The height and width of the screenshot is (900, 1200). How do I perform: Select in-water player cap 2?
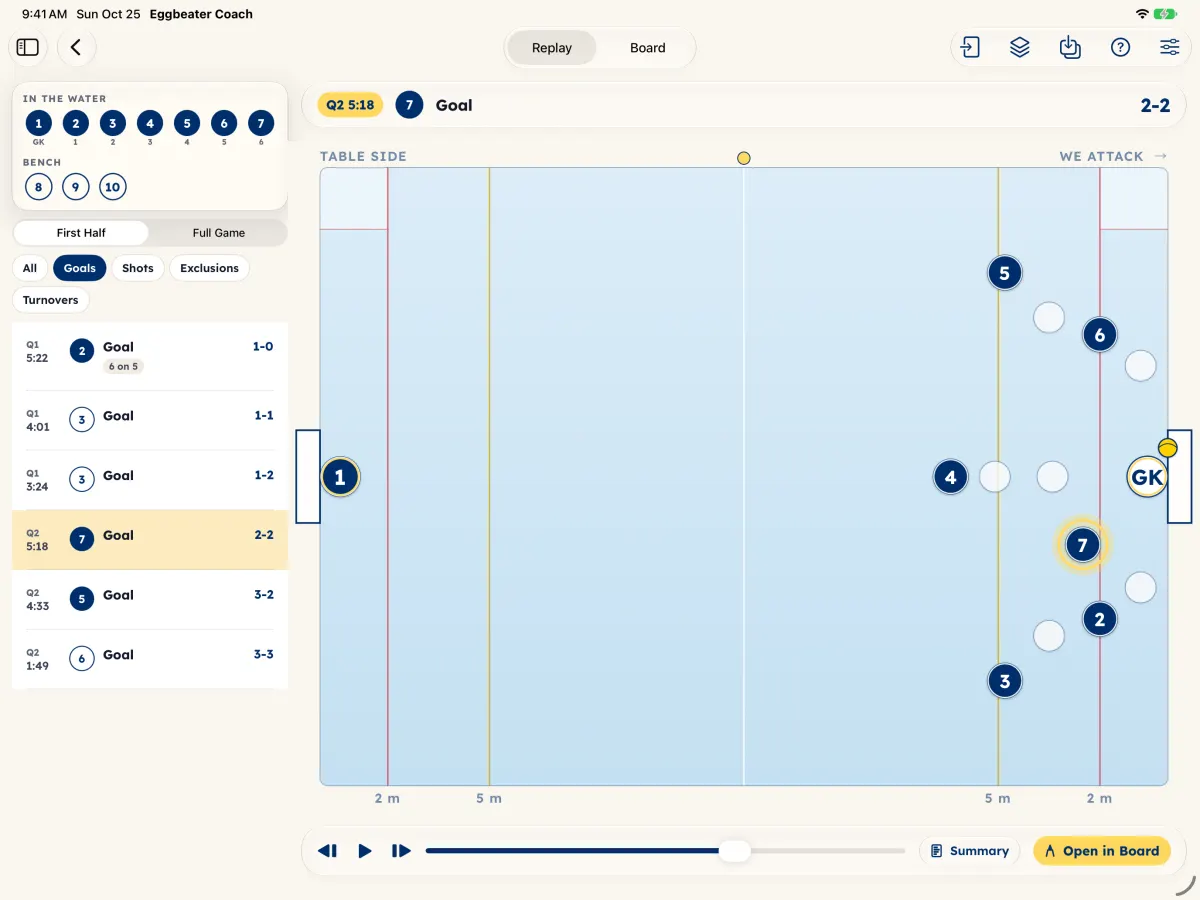pos(75,124)
